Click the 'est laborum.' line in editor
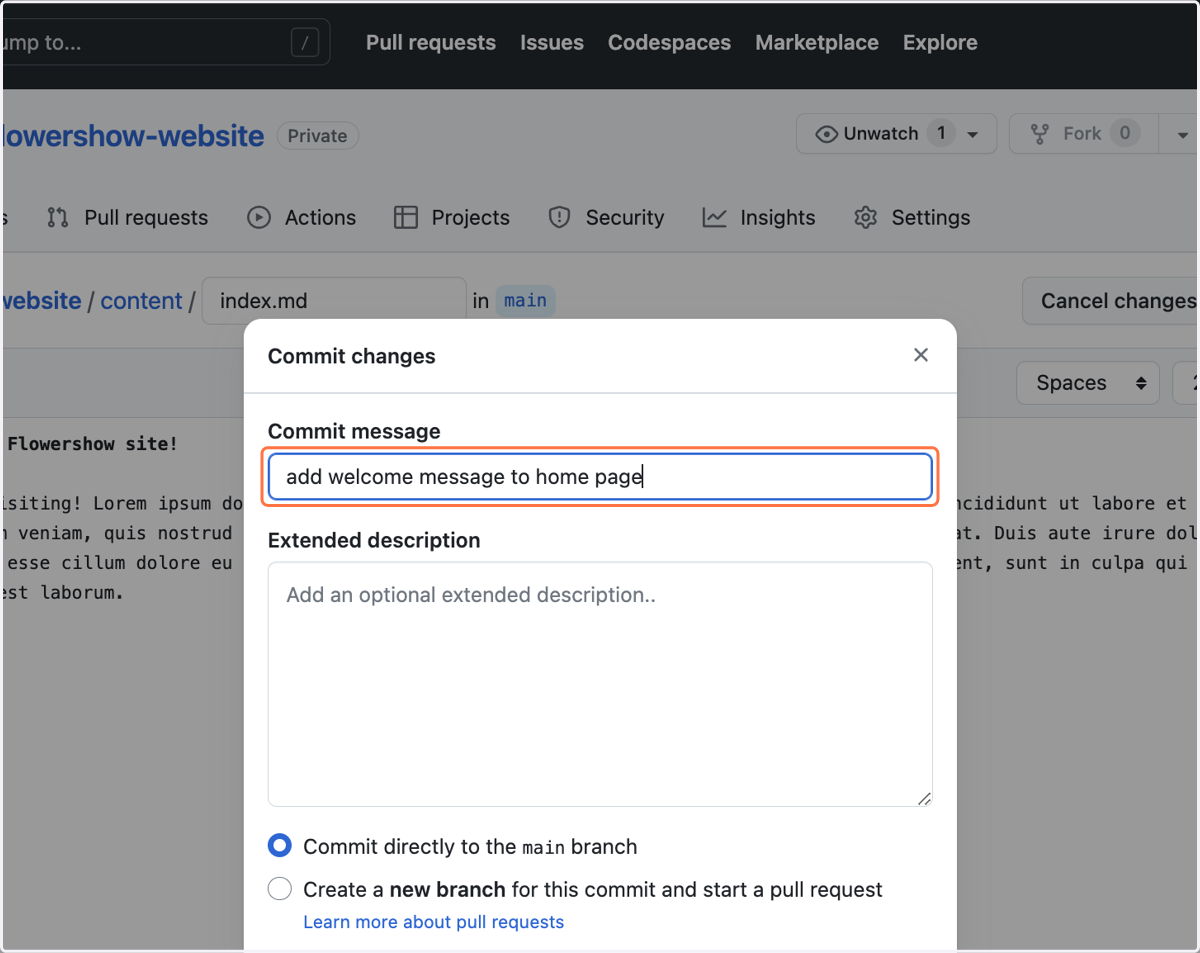This screenshot has width=1200, height=953. 62,592
